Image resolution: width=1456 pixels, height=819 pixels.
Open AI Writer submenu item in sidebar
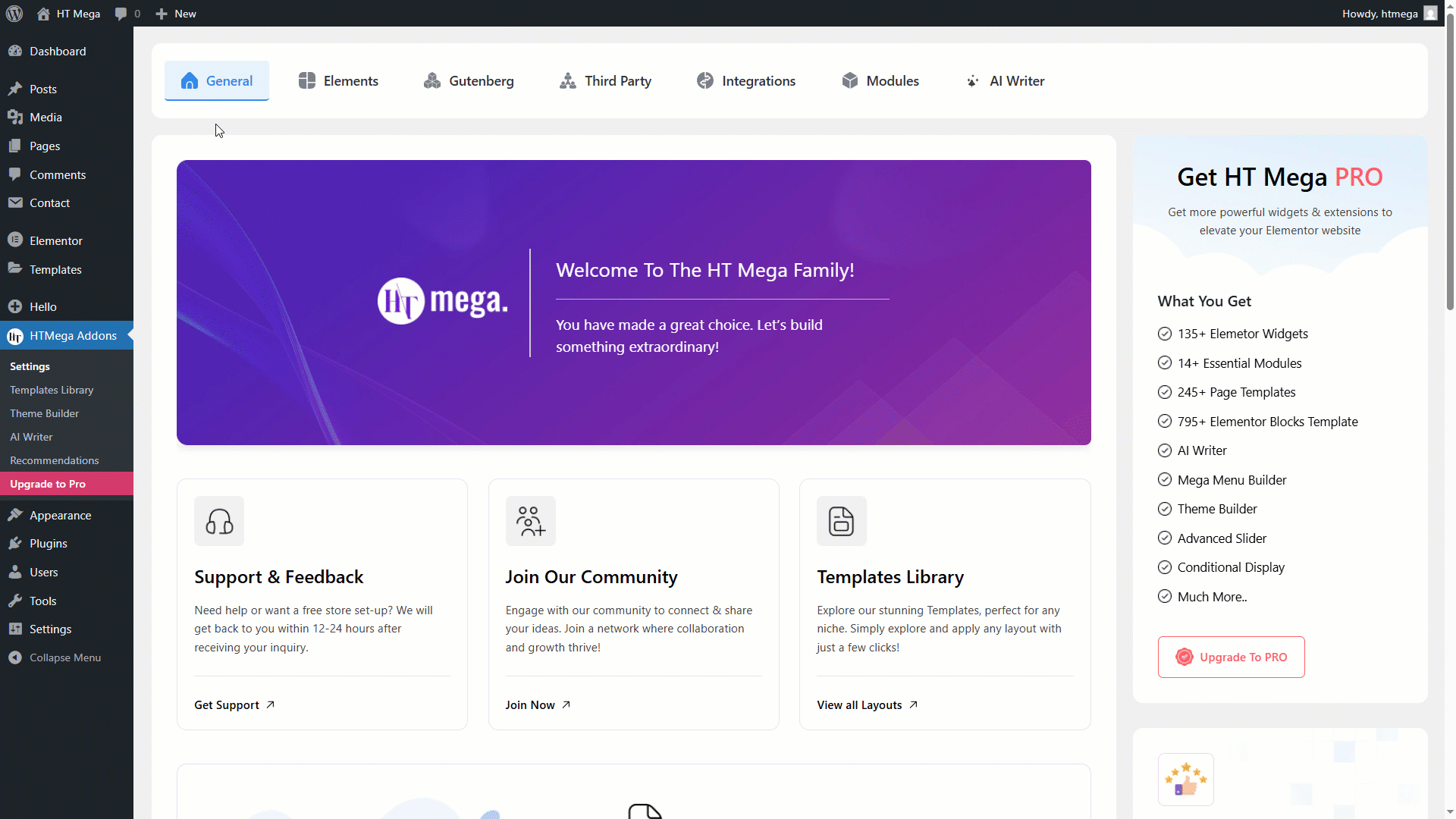point(31,437)
